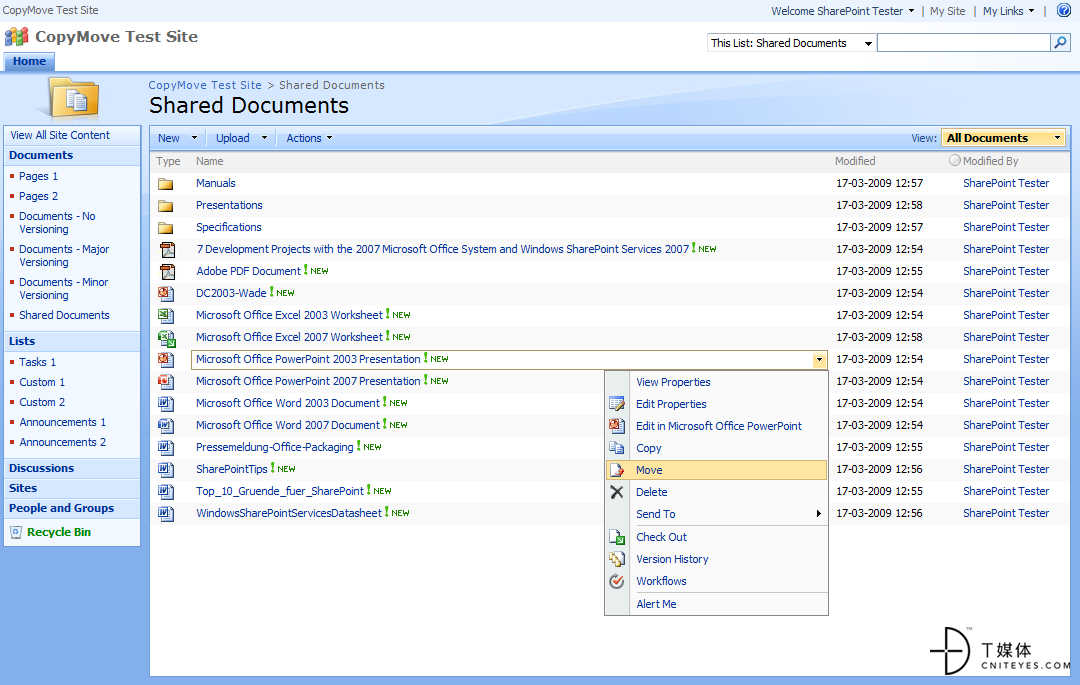Click the Excel 2007 Worksheet file icon

166,338
